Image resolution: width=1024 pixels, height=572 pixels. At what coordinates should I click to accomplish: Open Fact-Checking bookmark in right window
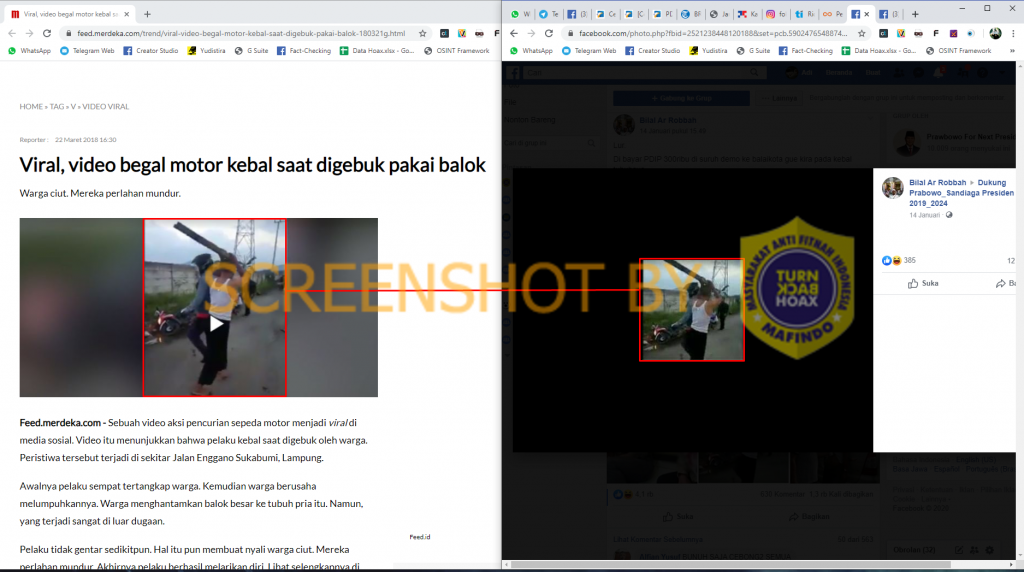pyautogui.click(x=806, y=50)
